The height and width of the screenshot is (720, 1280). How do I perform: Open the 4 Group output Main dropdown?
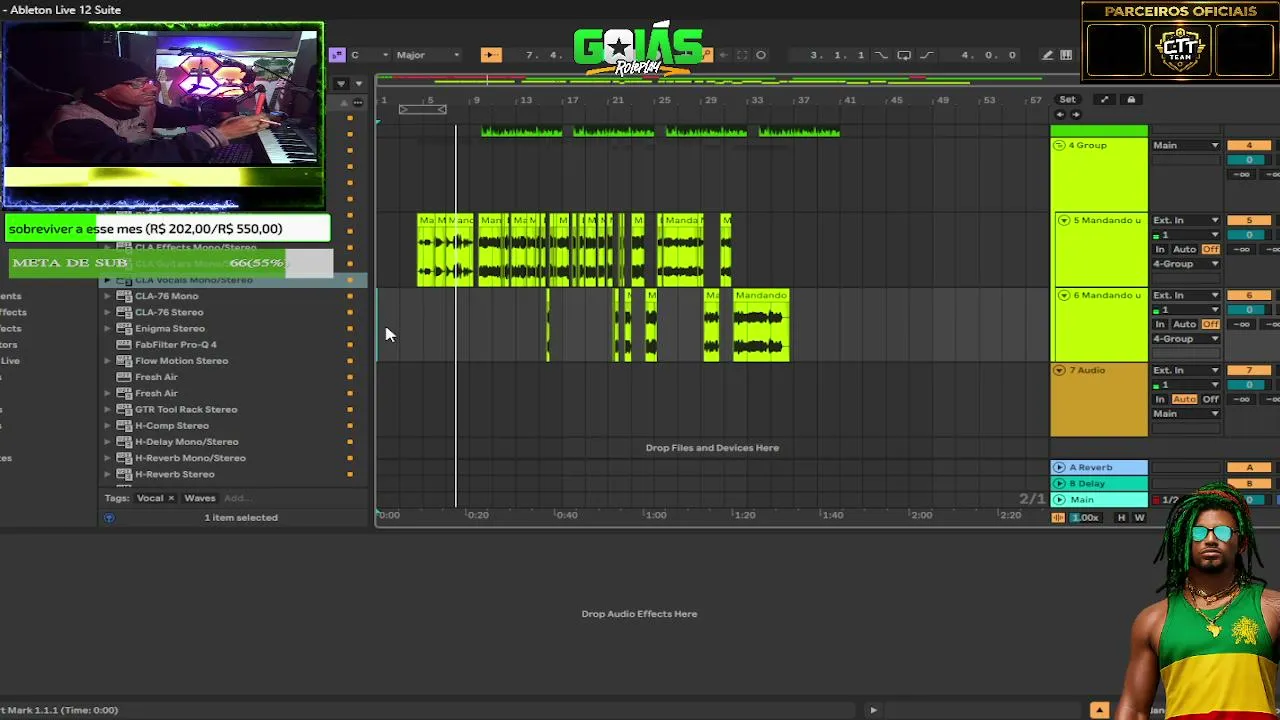pos(1186,146)
